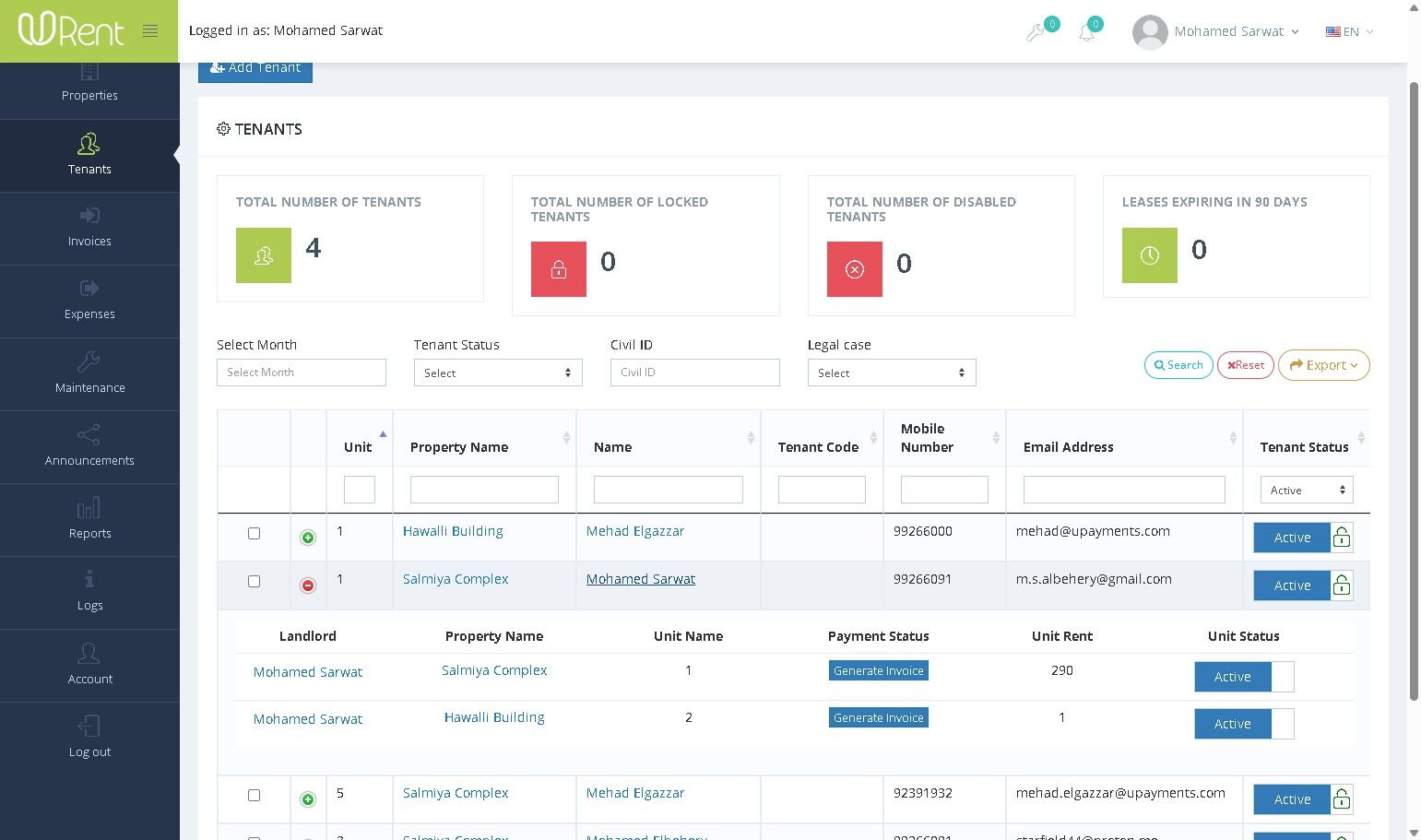Click Generate Invoice for Salmiya Complex unit
This screenshot has height=840, width=1421.
pyautogui.click(x=878, y=671)
